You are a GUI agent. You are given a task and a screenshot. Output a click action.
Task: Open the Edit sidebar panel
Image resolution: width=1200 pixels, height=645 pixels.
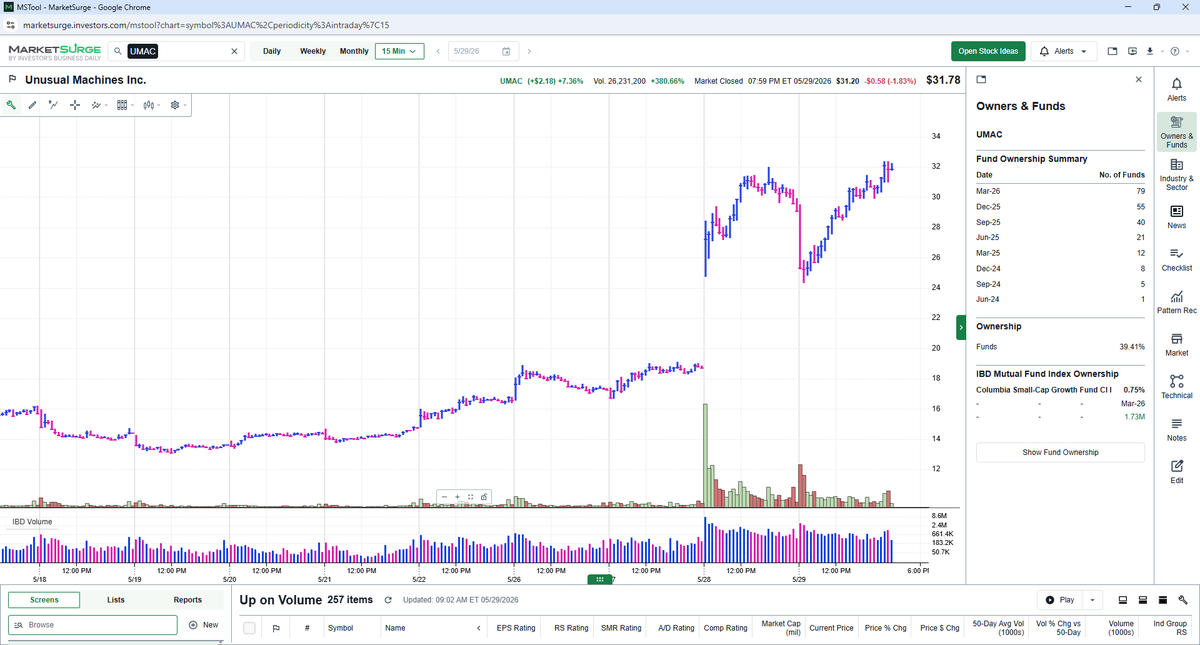[1176, 472]
